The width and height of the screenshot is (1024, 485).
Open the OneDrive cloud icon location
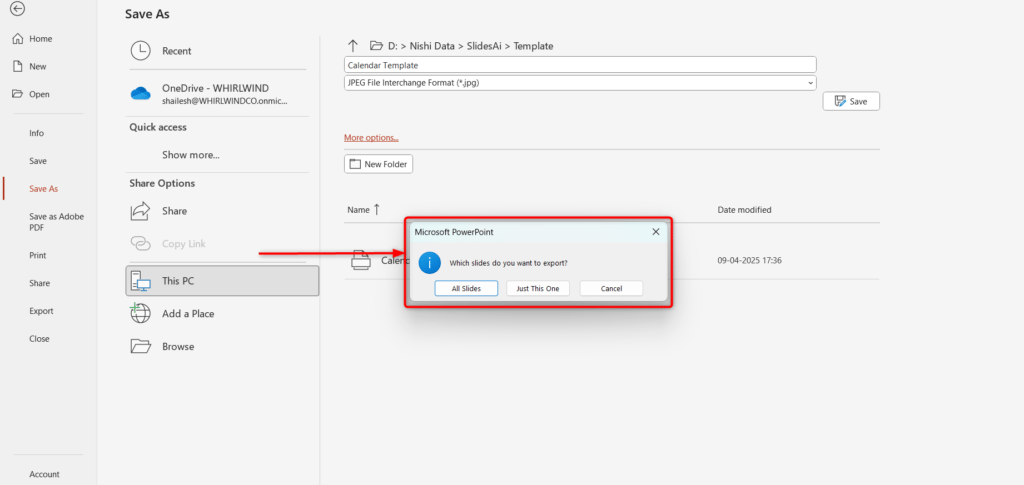coord(141,93)
